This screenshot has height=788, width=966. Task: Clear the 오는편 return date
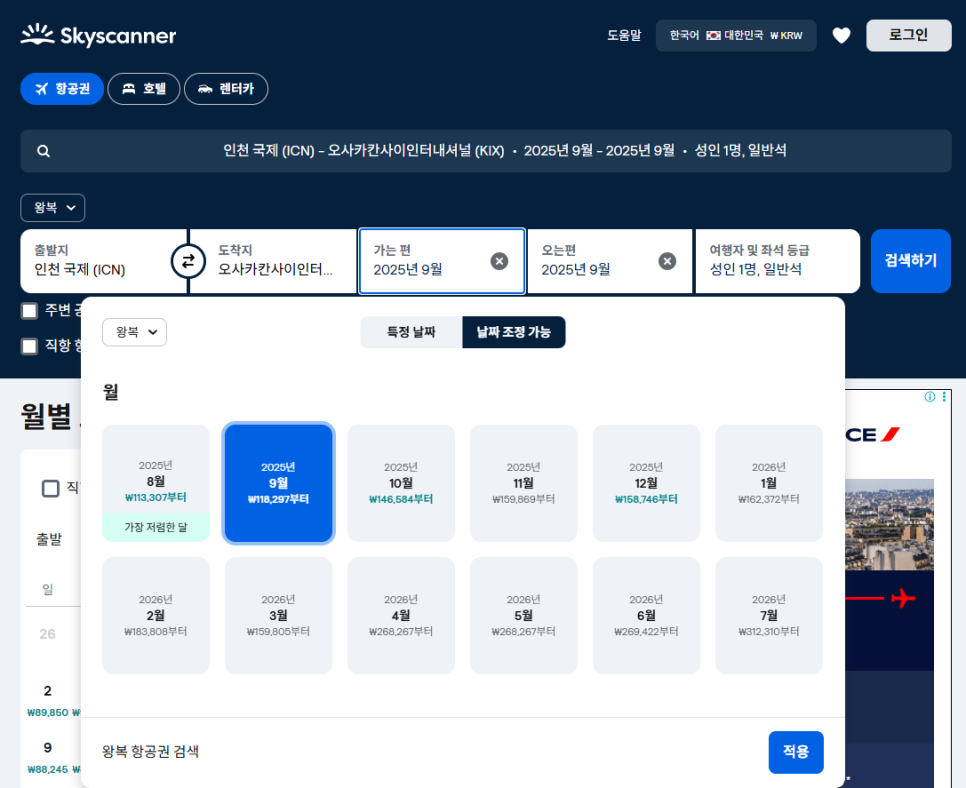(x=667, y=261)
